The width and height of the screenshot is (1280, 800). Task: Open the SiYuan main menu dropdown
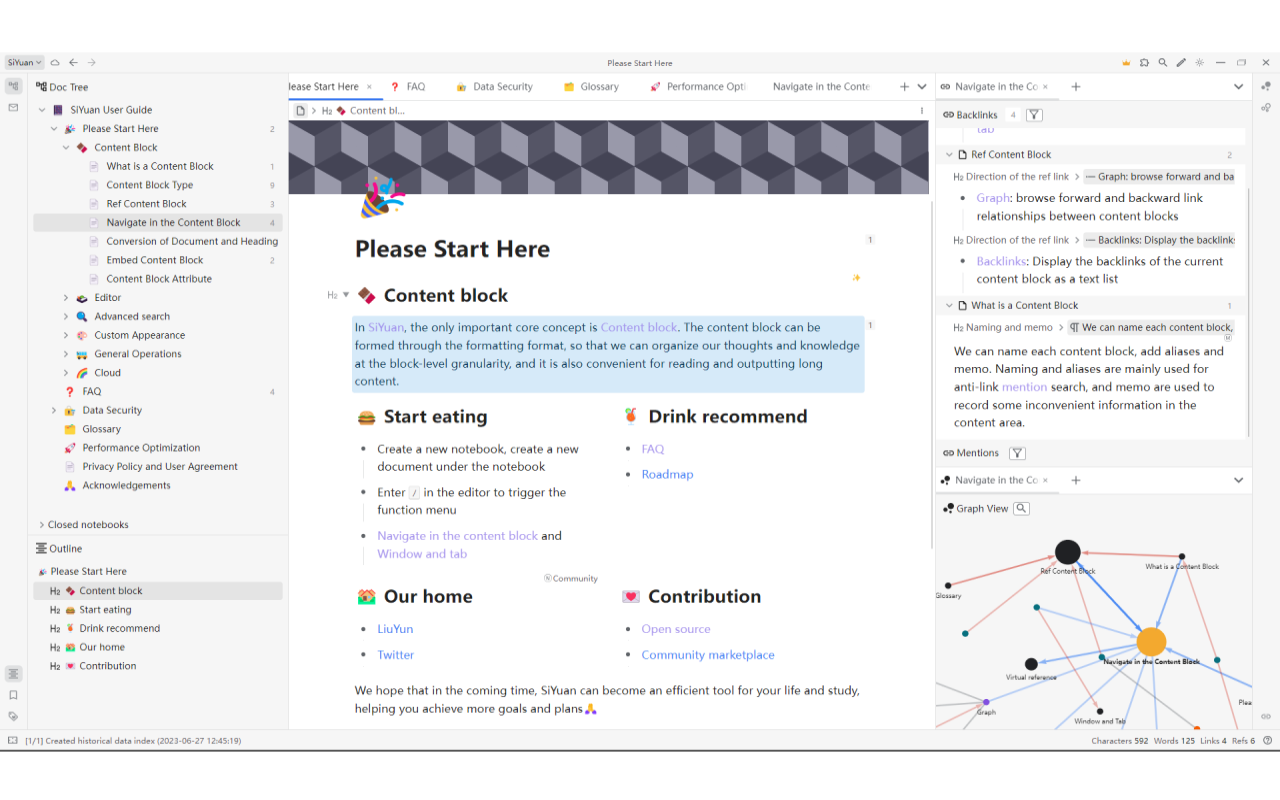click(x=24, y=62)
